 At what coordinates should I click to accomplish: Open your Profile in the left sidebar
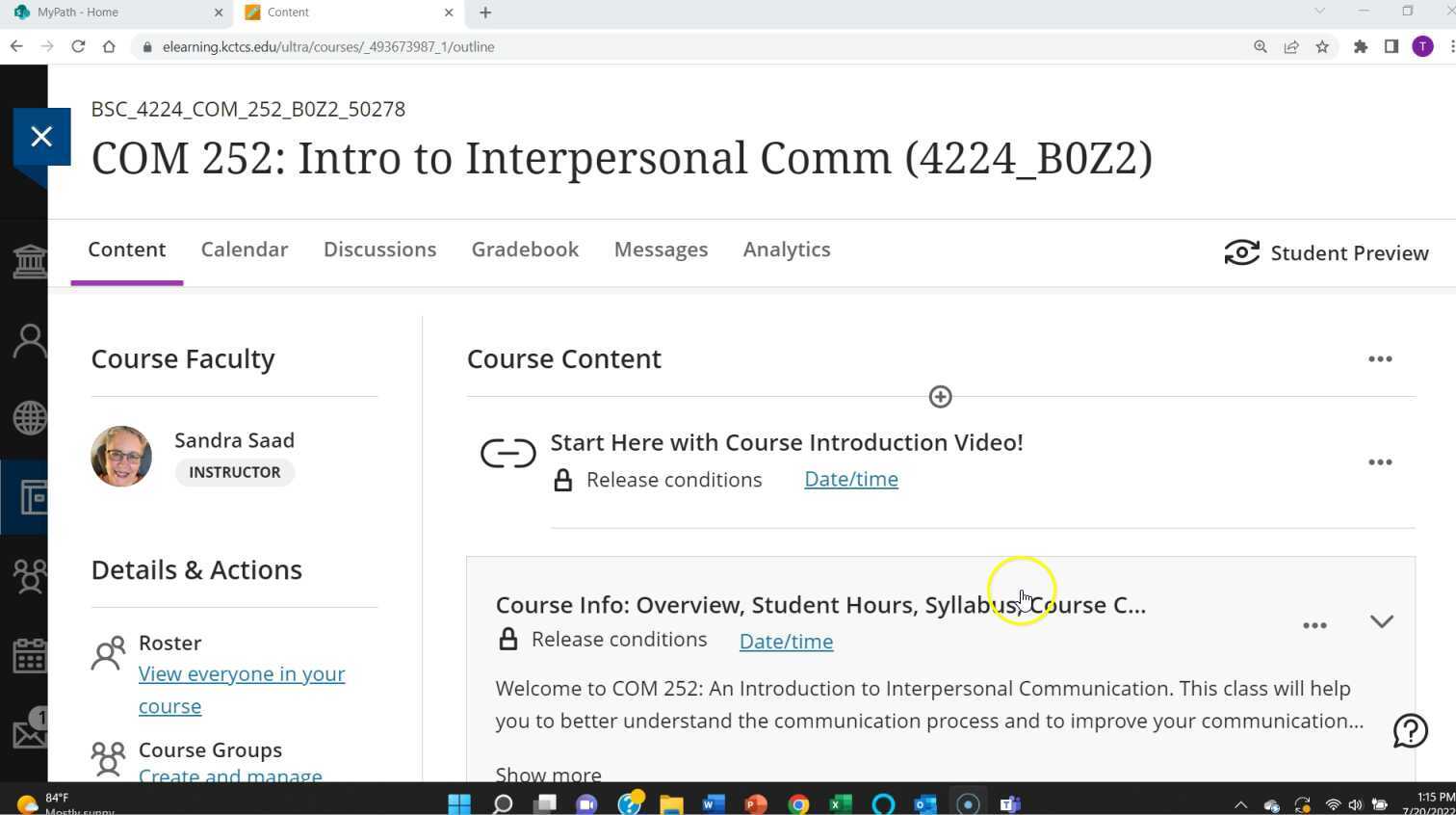pyautogui.click(x=29, y=339)
